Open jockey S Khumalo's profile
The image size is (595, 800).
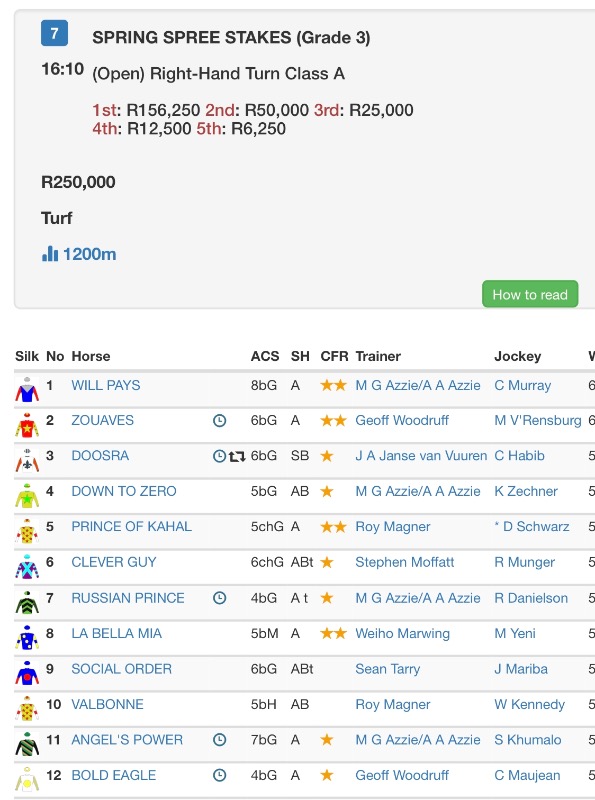(x=528, y=740)
